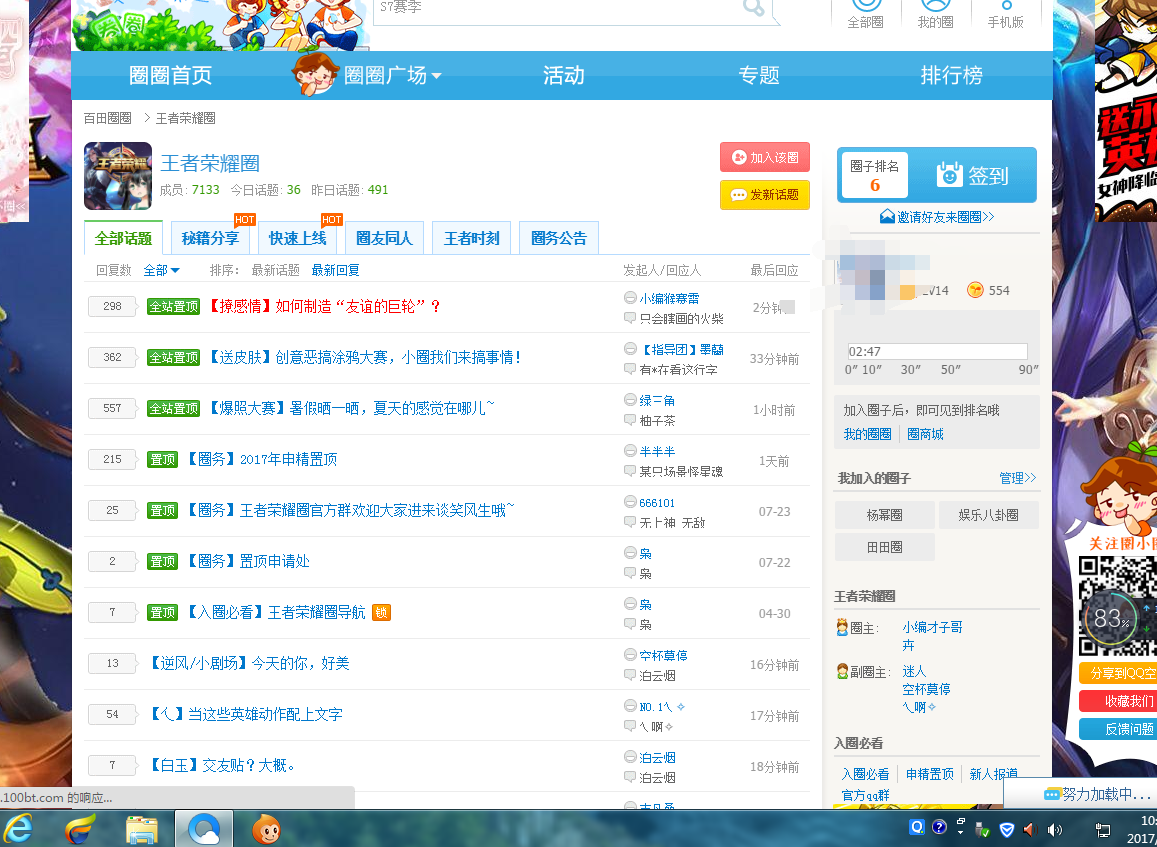Click the QR code image
The image size is (1157, 847).
[x=1118, y=606]
